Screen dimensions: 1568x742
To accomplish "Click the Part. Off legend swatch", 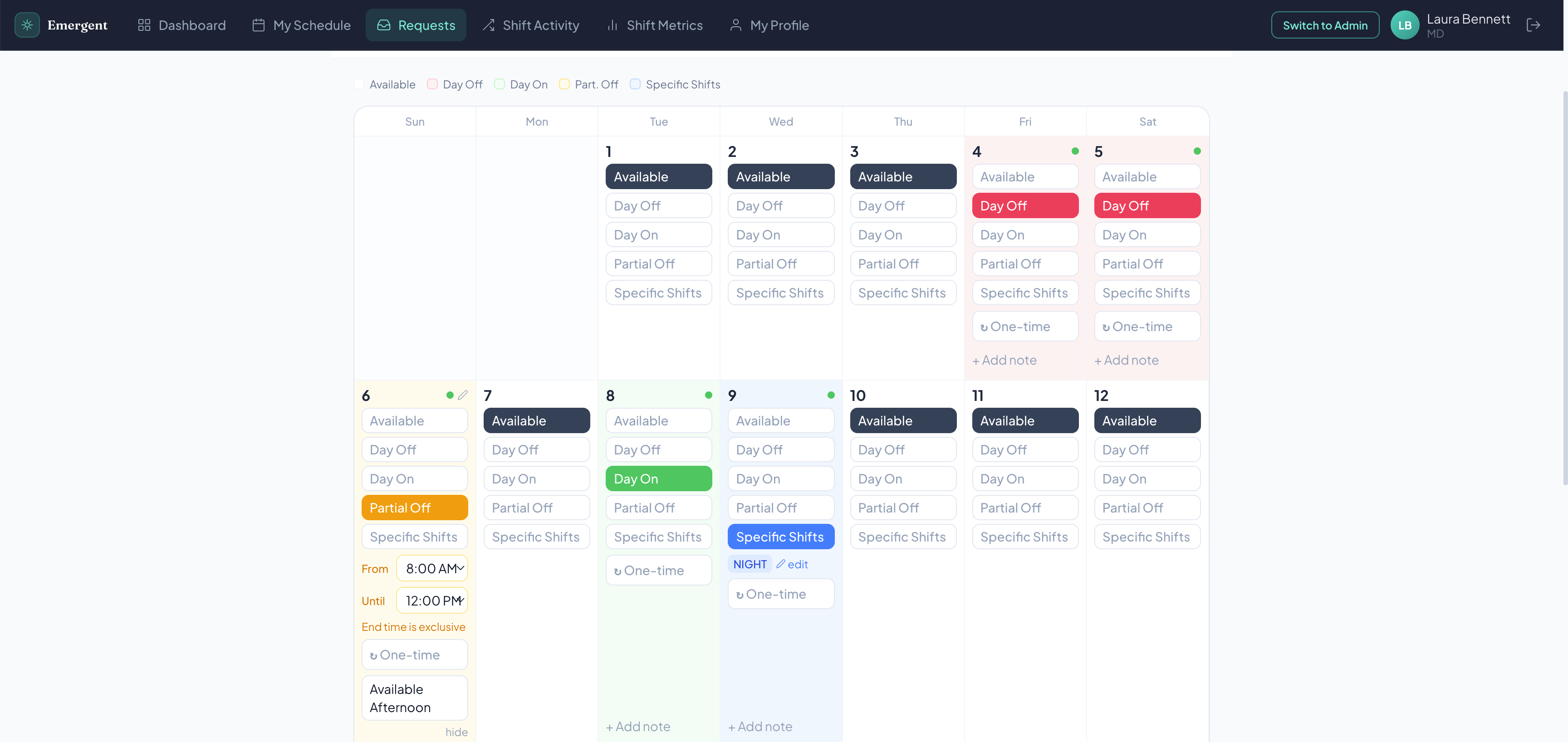I will (564, 84).
